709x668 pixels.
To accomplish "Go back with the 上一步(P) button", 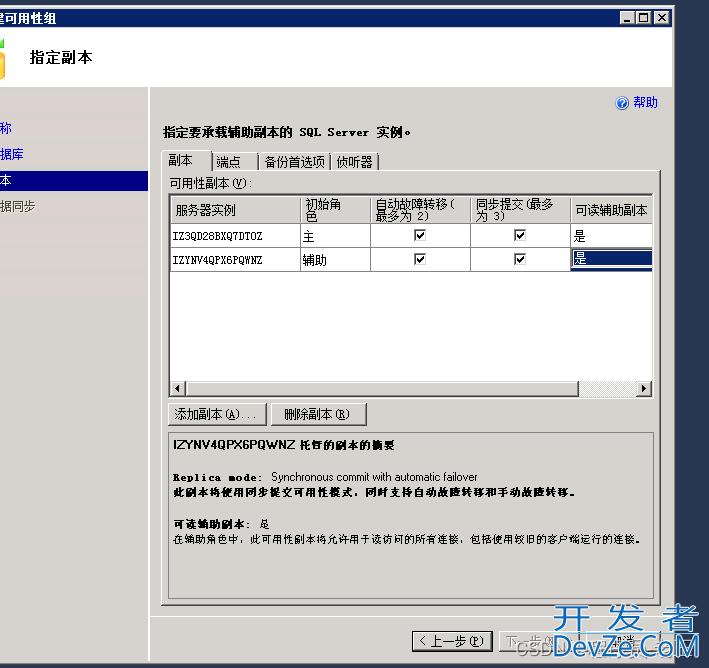I will point(452,641).
